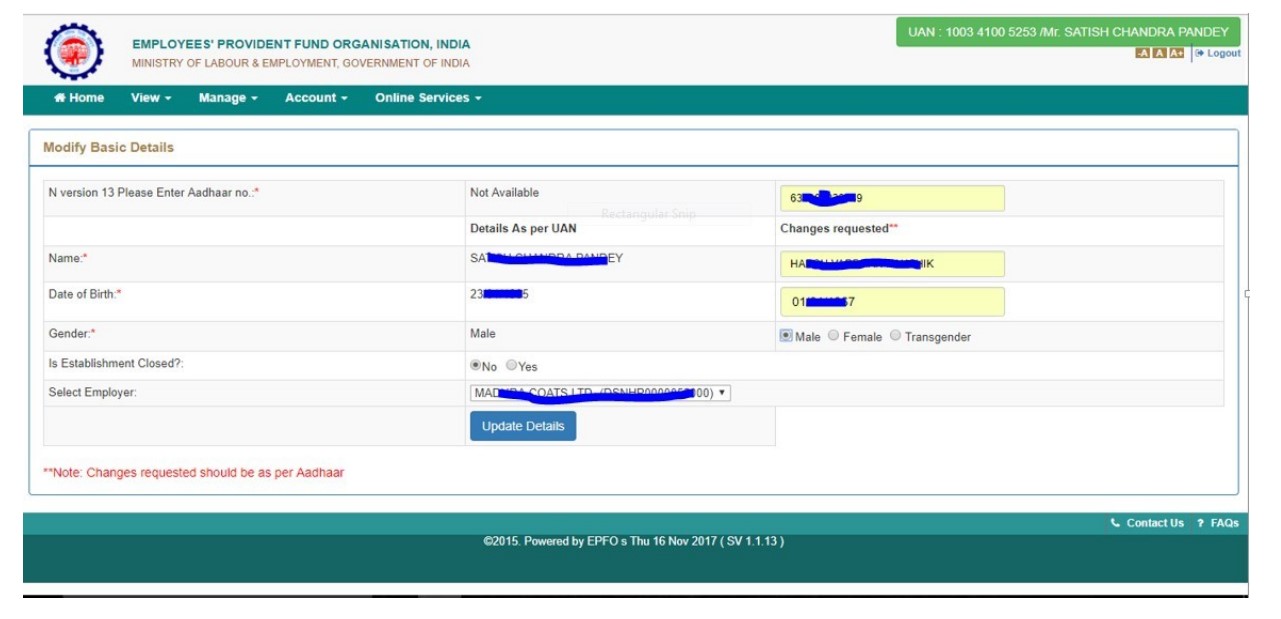1281x619 pixels.
Task: Click the Logout icon link
Action: (x=1200, y=54)
